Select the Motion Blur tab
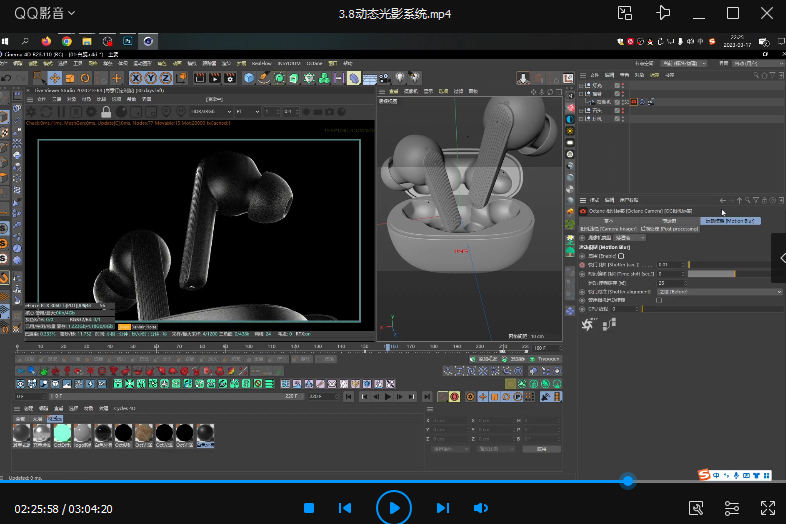This screenshot has width=786, height=524. point(729,220)
